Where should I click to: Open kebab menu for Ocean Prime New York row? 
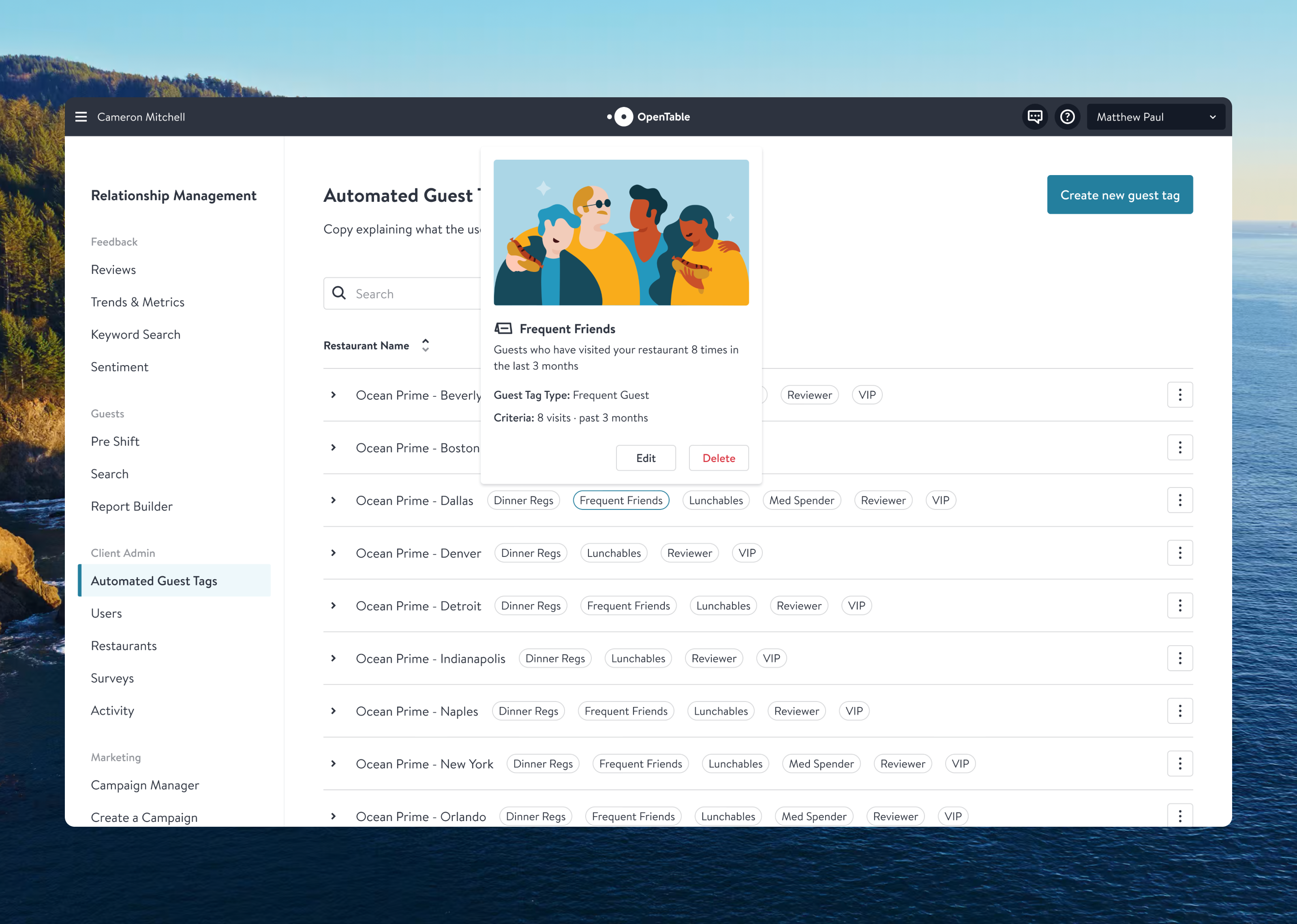coord(1180,764)
